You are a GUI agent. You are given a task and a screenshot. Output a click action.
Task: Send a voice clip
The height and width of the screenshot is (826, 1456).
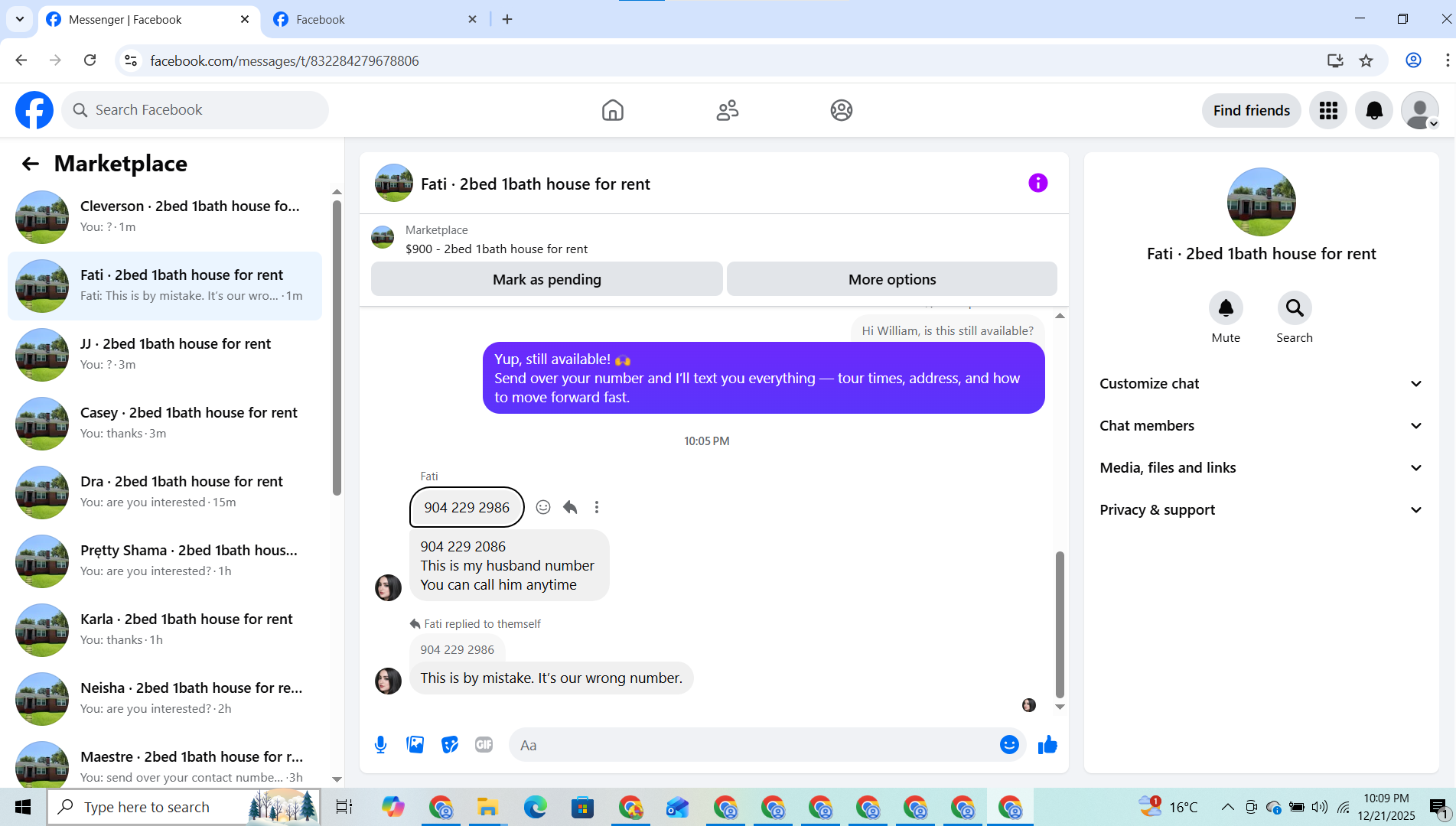tap(380, 744)
